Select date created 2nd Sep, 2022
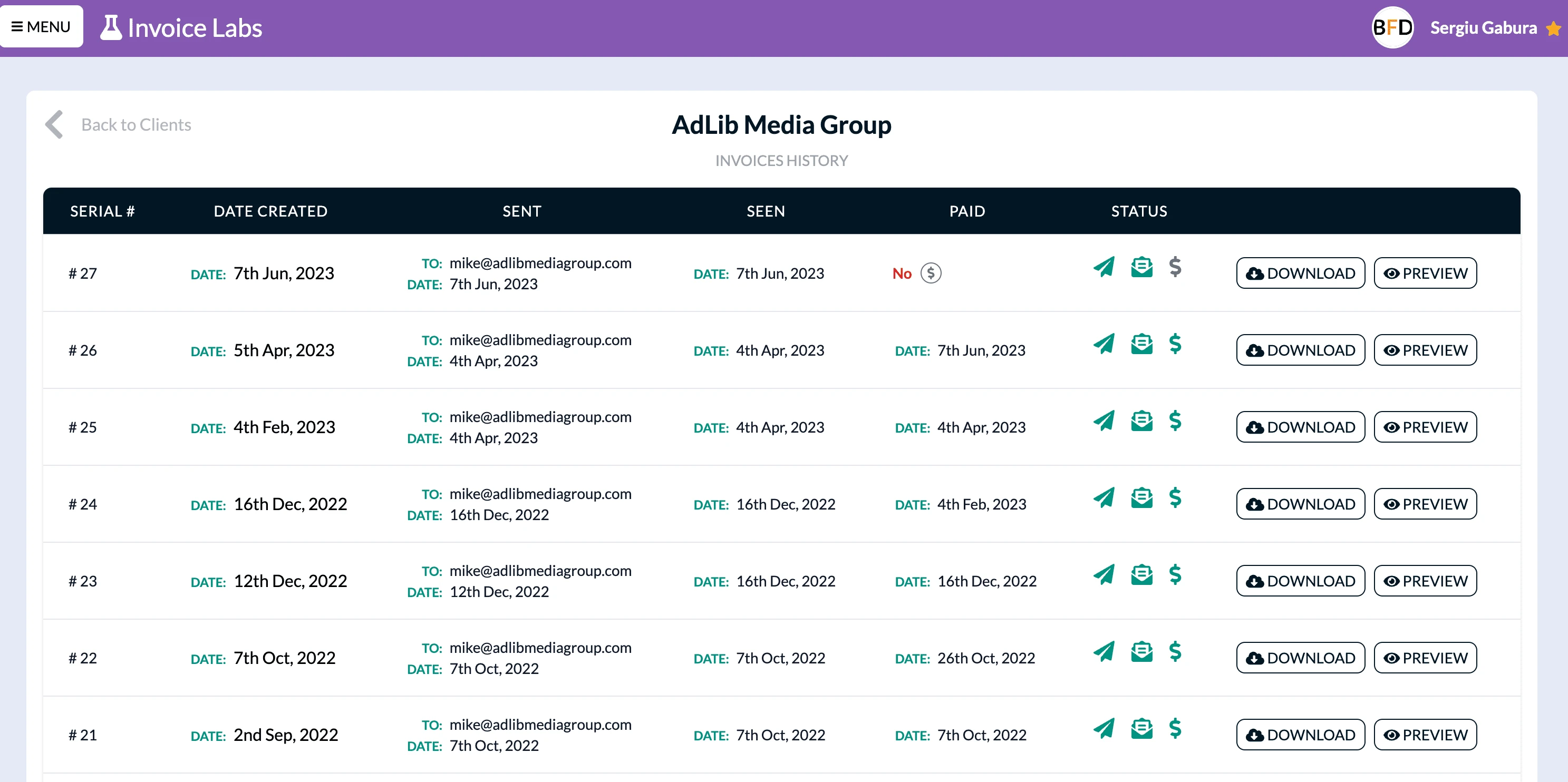 tap(285, 735)
